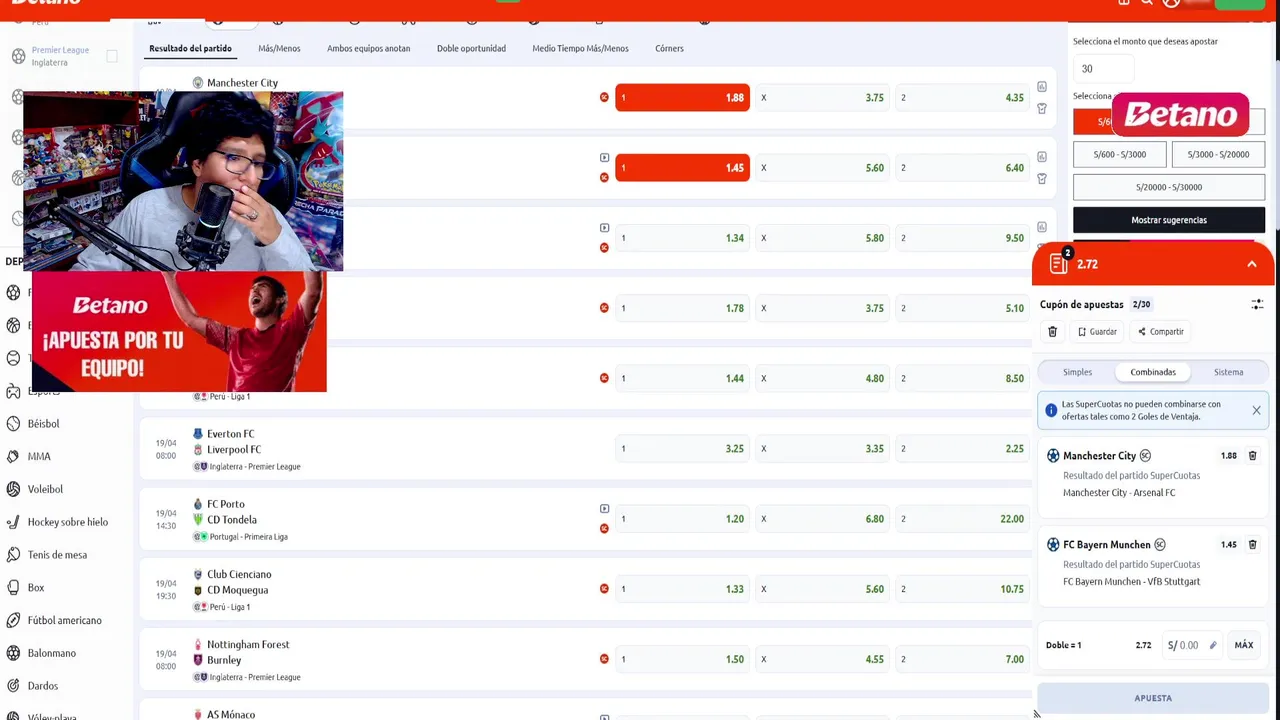The image size is (1280, 720).
Task: Click SuperCuotas badge in the 1.78 odds row
Action: point(604,308)
